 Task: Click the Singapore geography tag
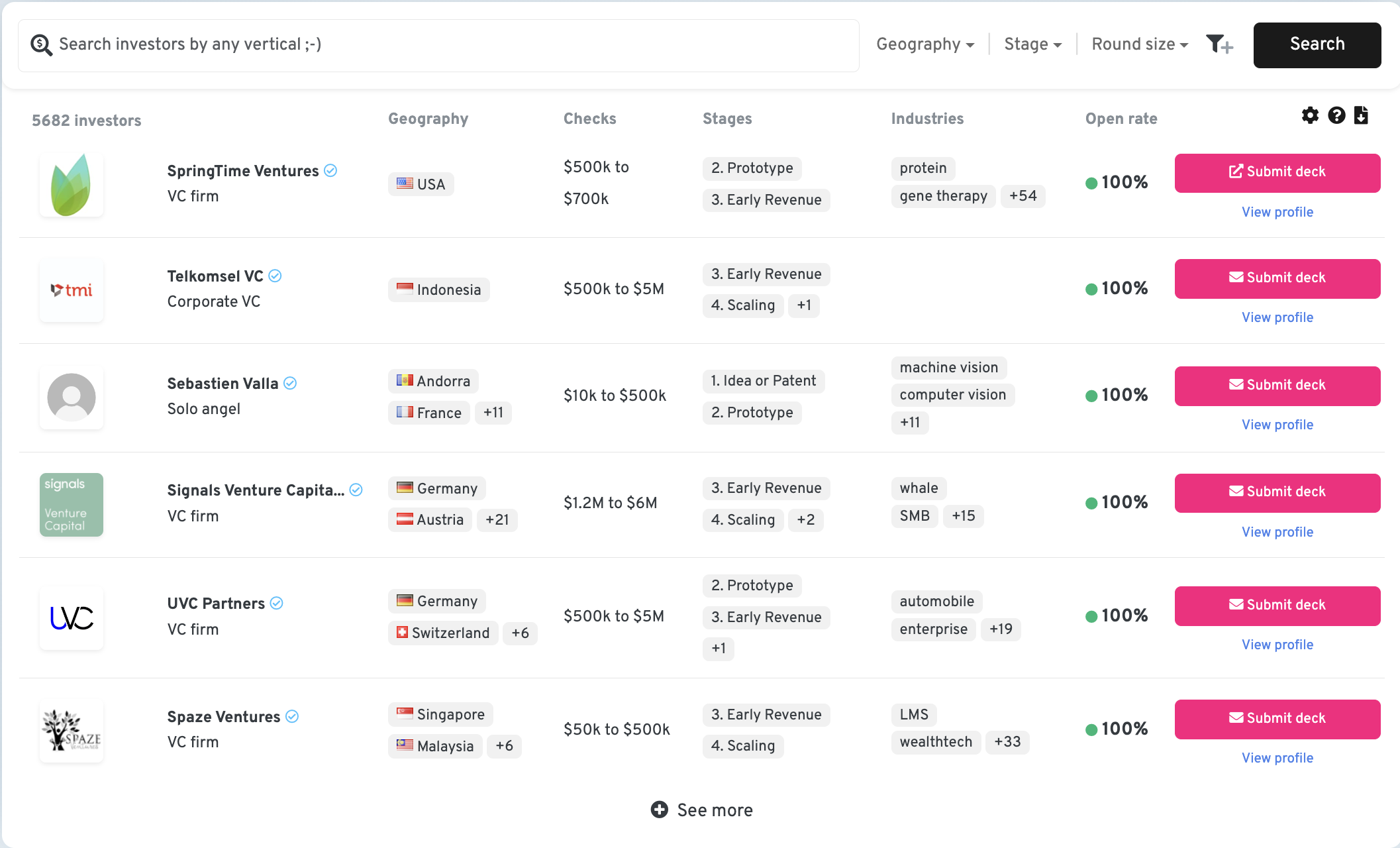click(440, 714)
